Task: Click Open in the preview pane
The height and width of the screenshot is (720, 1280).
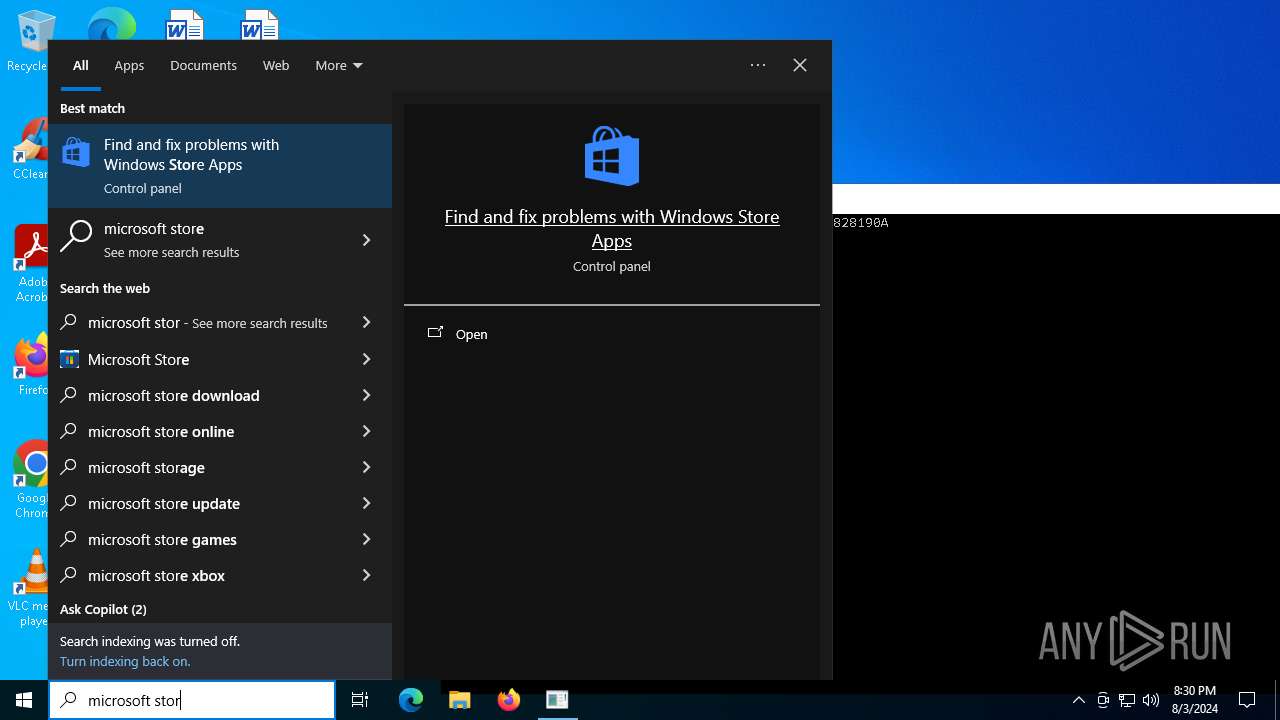Action: (x=471, y=334)
